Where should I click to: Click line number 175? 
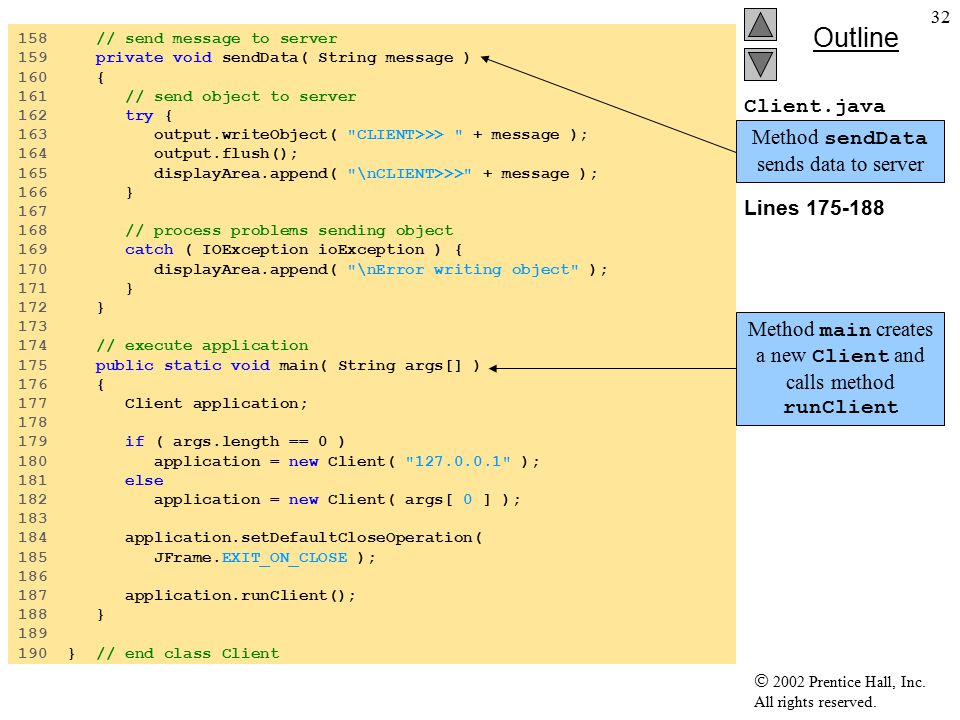[32, 366]
